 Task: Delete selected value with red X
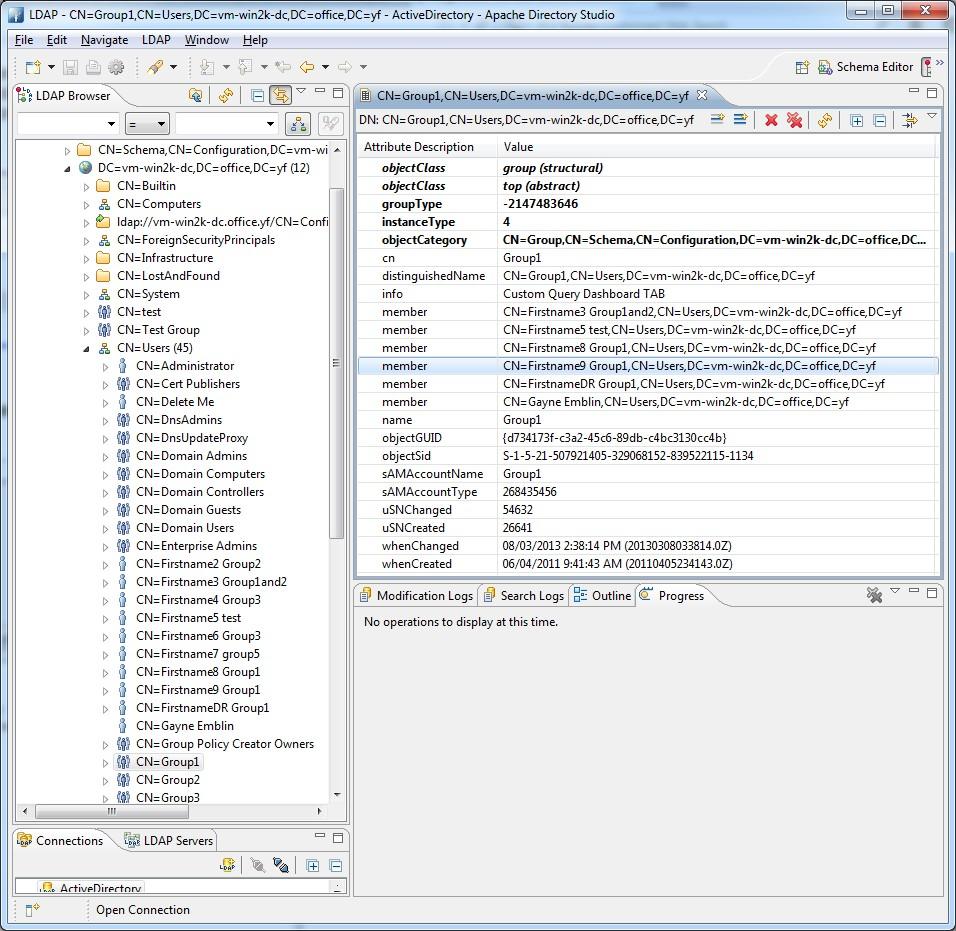pos(771,120)
